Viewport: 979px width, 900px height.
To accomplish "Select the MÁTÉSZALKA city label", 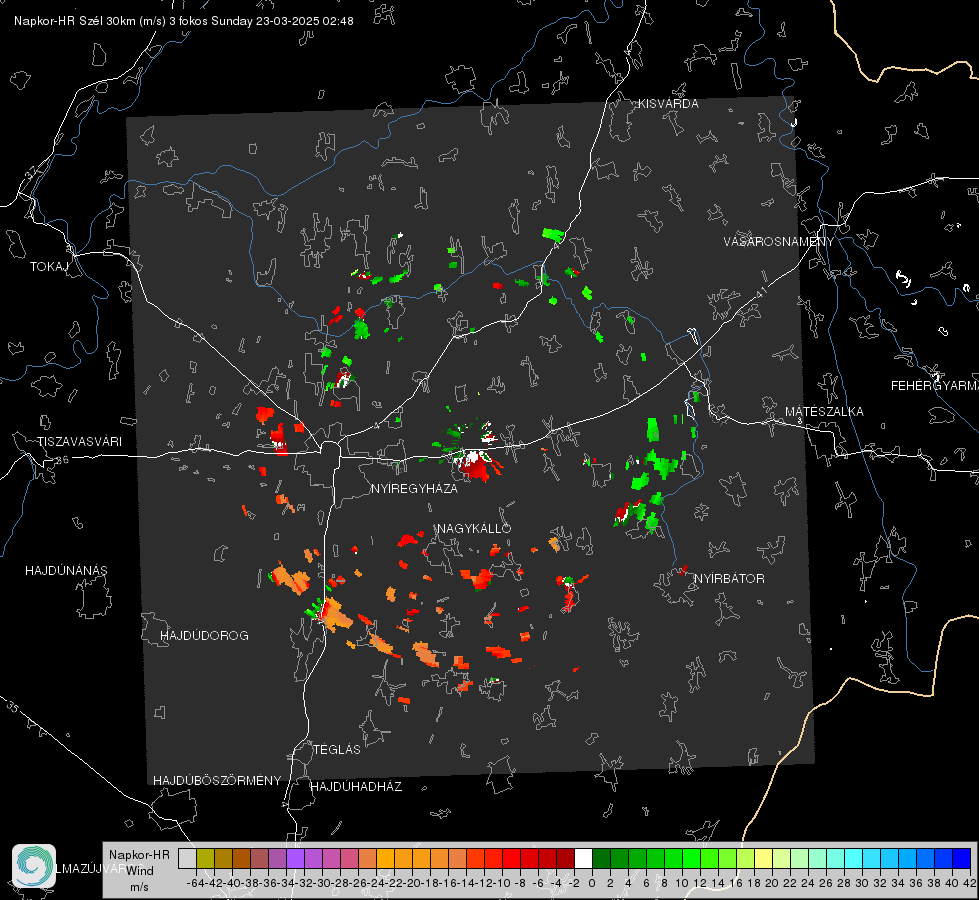I will point(824,412).
